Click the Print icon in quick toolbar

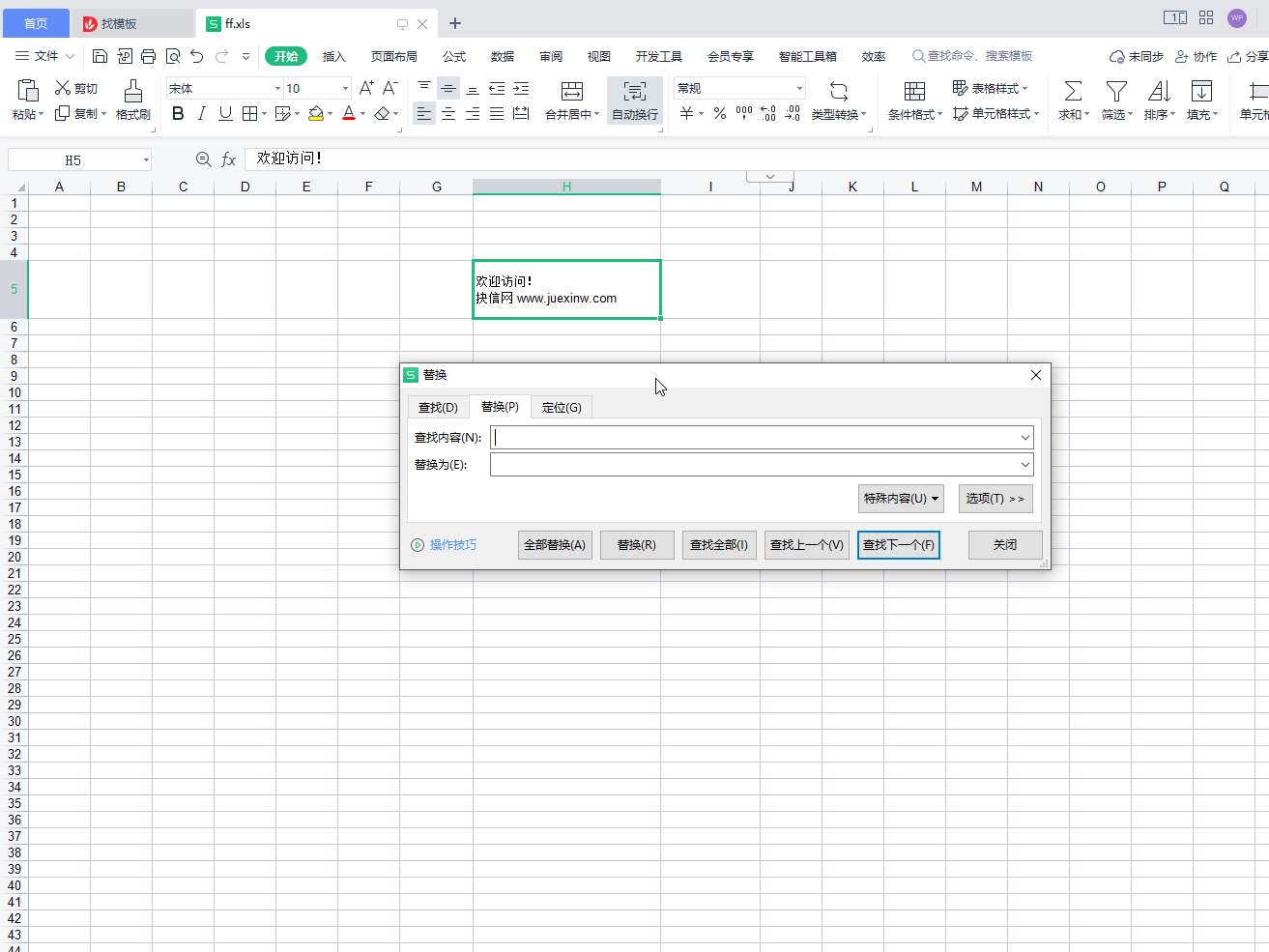coord(148,56)
